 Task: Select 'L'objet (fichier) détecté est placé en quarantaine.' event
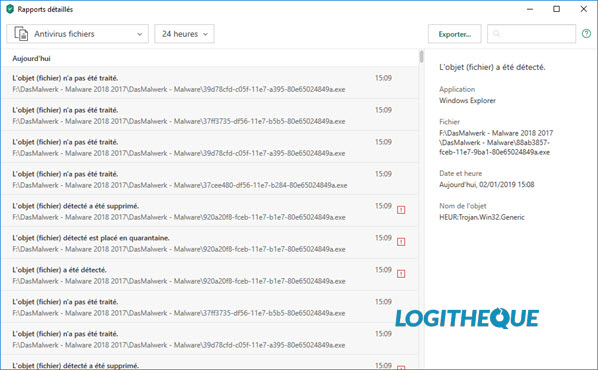pyautogui.click(x=210, y=243)
